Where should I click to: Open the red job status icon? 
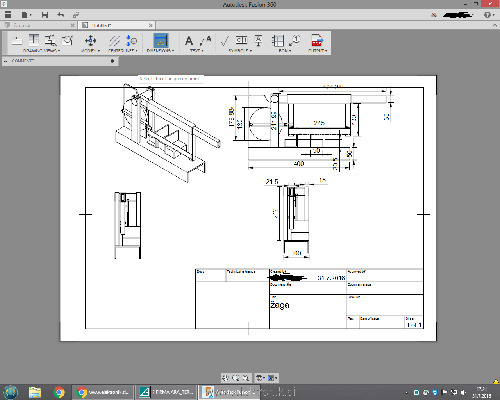pos(434,15)
